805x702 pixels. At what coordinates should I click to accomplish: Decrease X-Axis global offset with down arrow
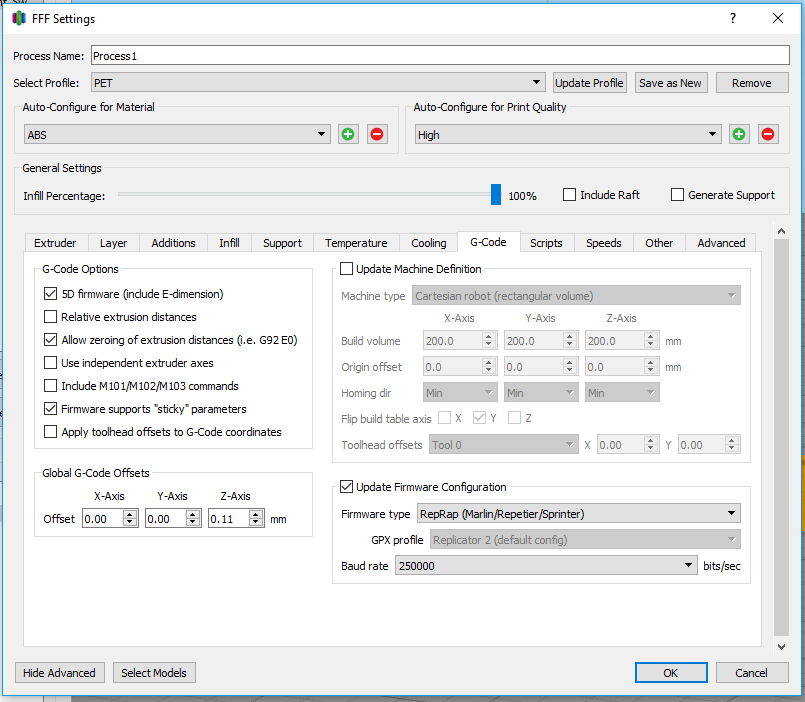[x=130, y=523]
